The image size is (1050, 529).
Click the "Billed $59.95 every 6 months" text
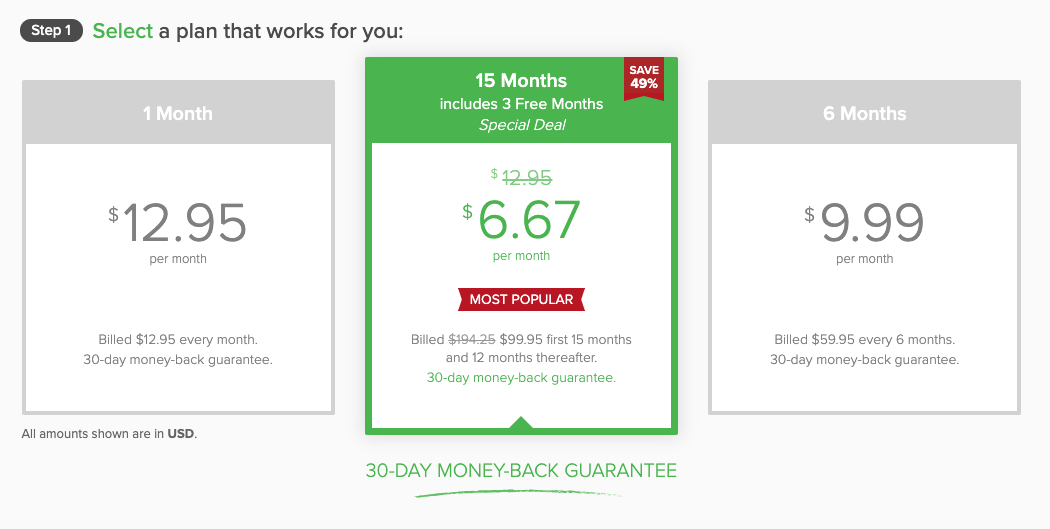click(864, 339)
